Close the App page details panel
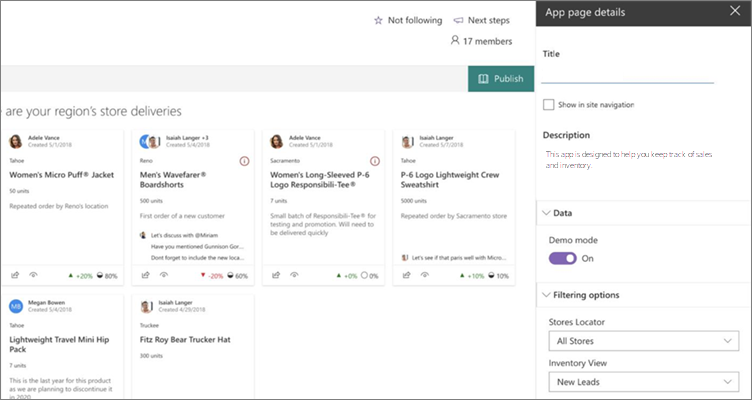 coord(735,11)
